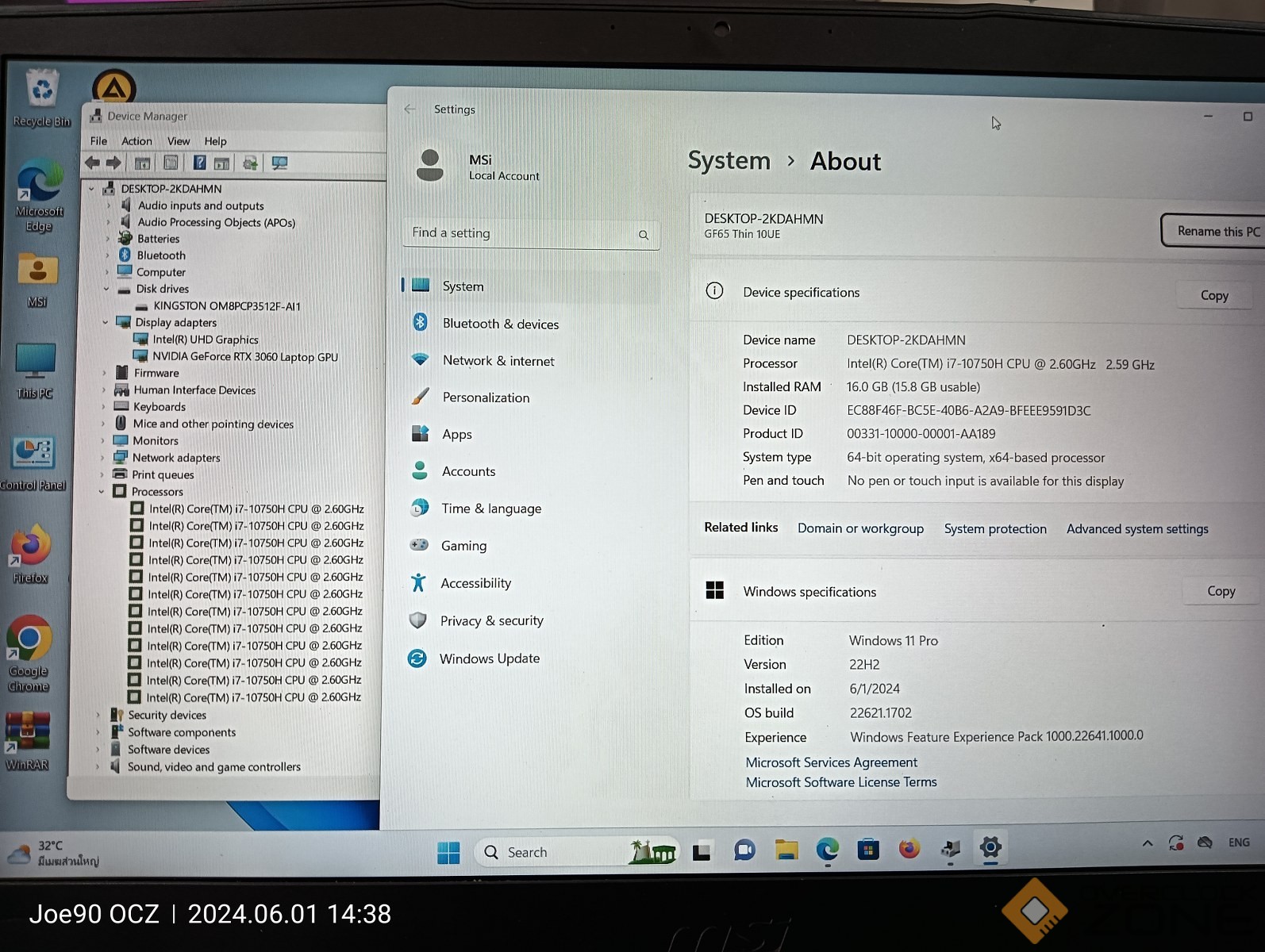Open Task View on the taskbar

(702, 852)
